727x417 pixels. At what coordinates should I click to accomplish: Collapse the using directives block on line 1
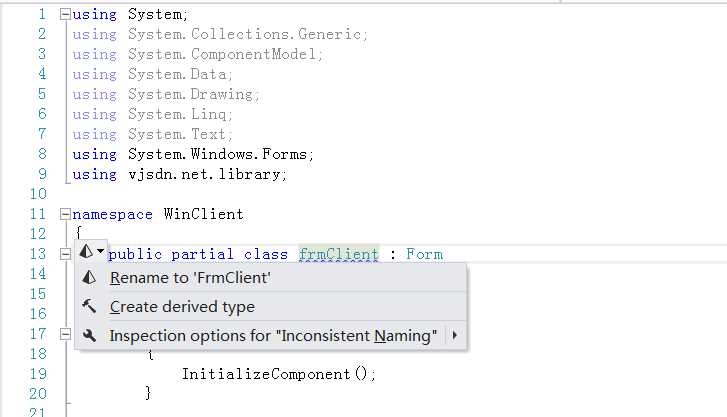[x=65, y=14]
